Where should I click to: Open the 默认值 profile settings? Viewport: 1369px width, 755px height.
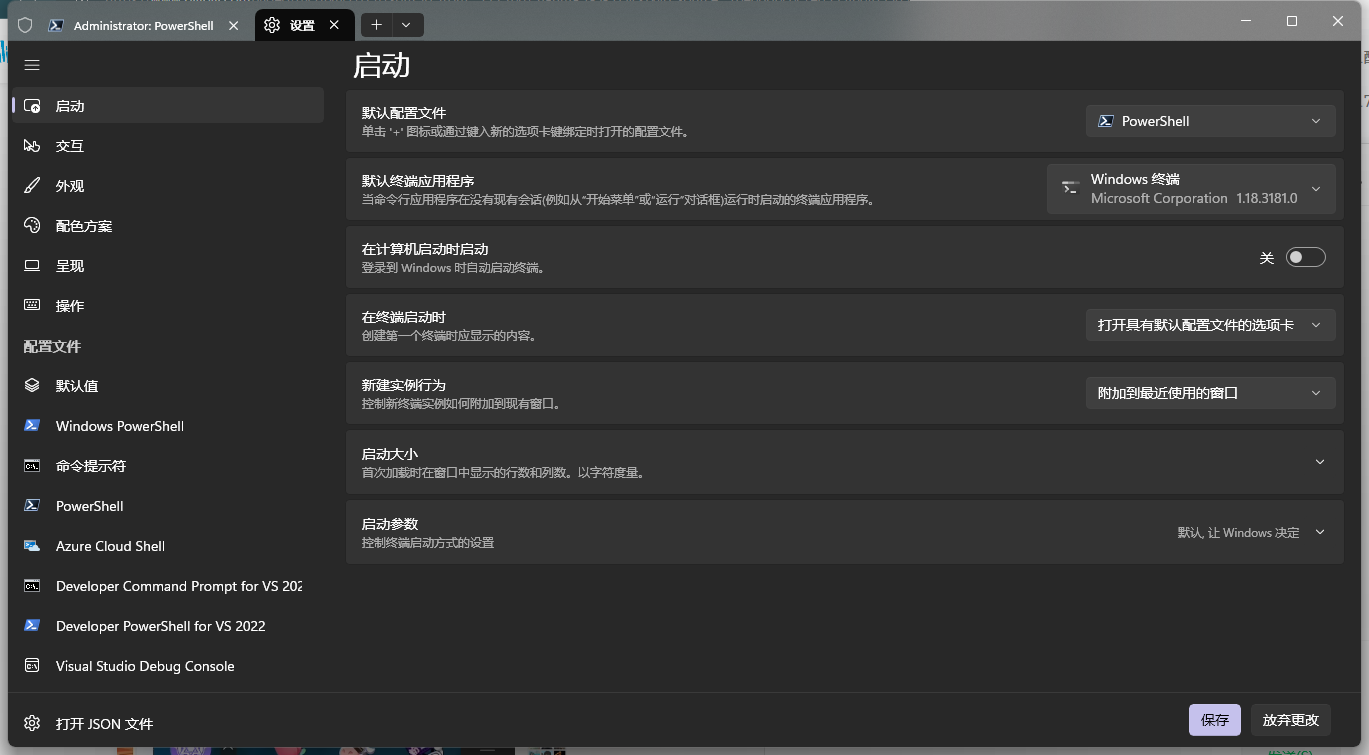[168, 386]
